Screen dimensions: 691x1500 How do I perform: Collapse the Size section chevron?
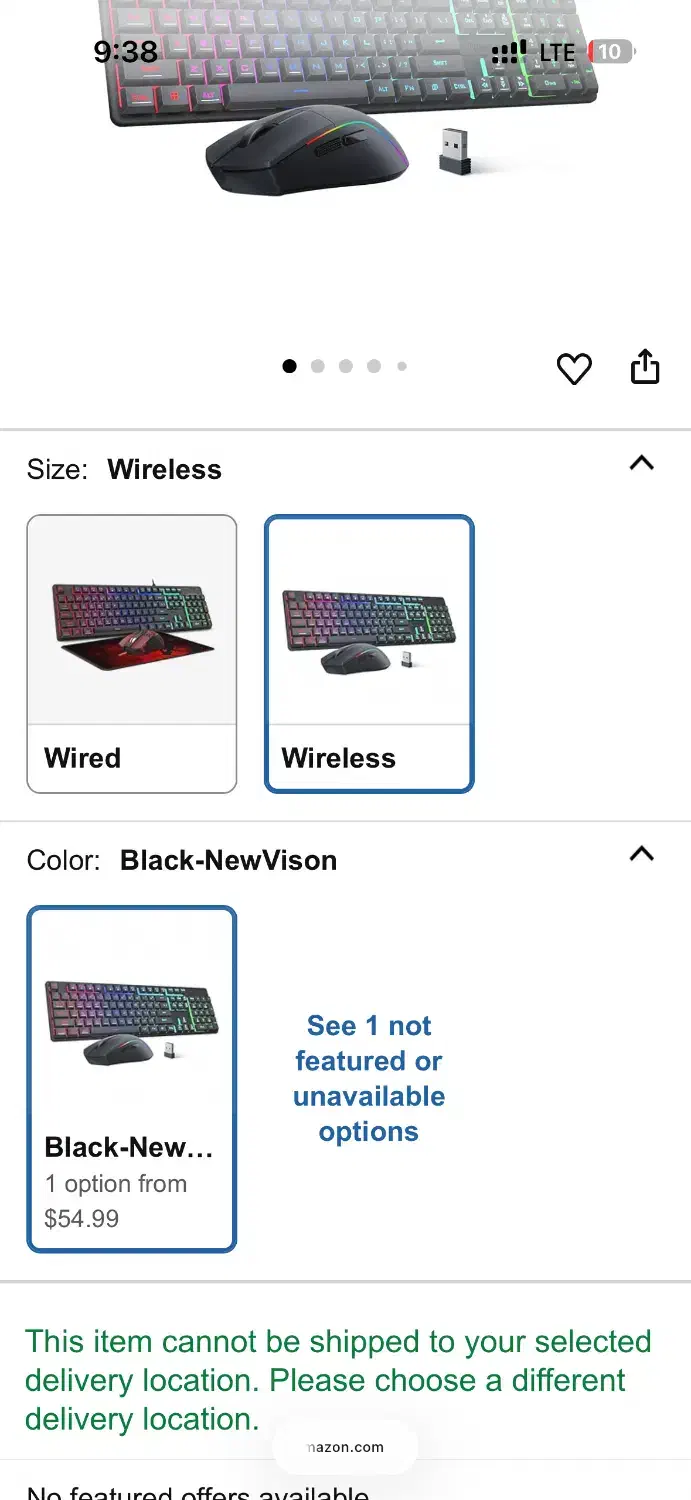tap(641, 463)
